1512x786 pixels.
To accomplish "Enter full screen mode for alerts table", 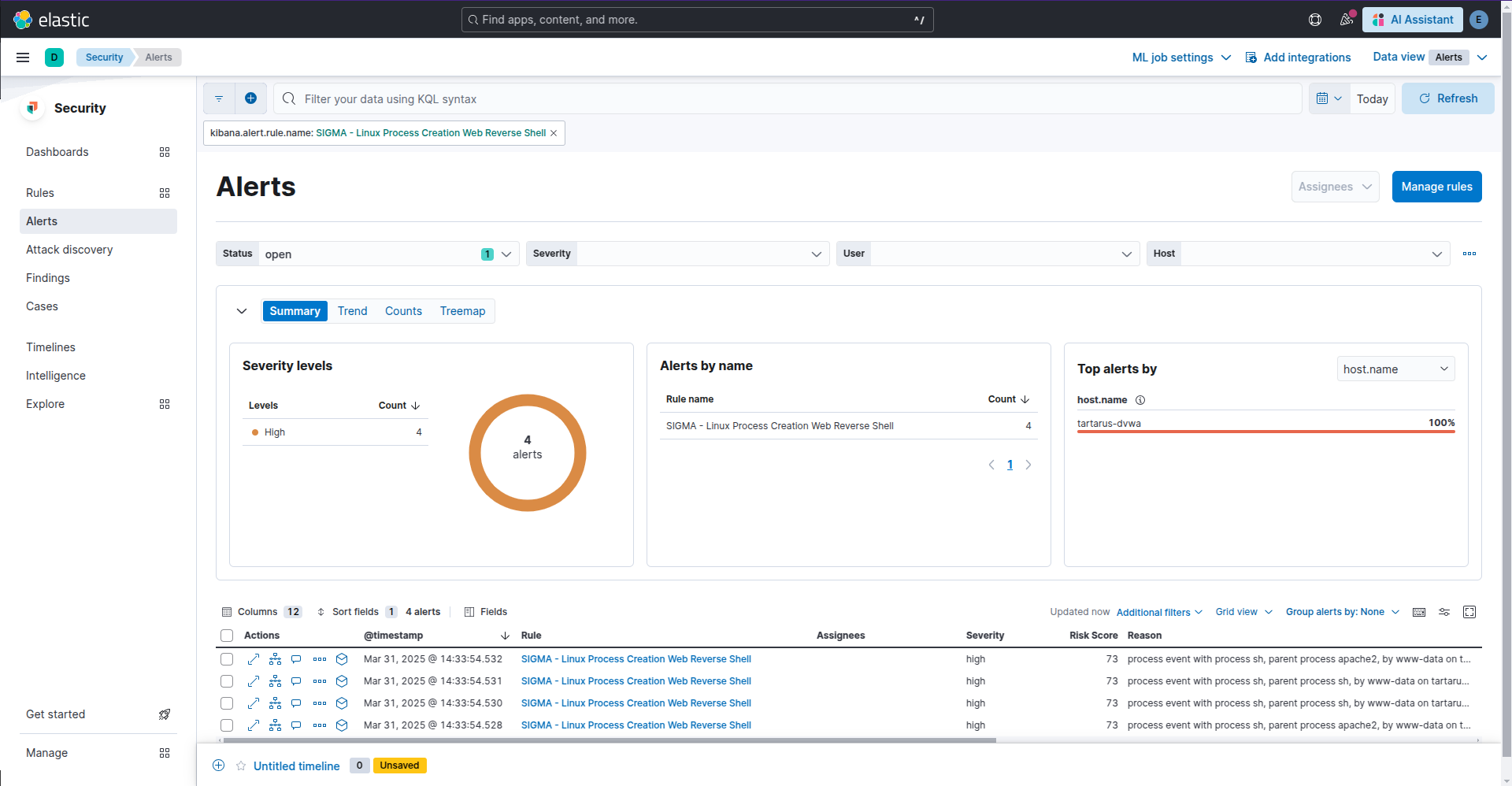I will 1469,612.
